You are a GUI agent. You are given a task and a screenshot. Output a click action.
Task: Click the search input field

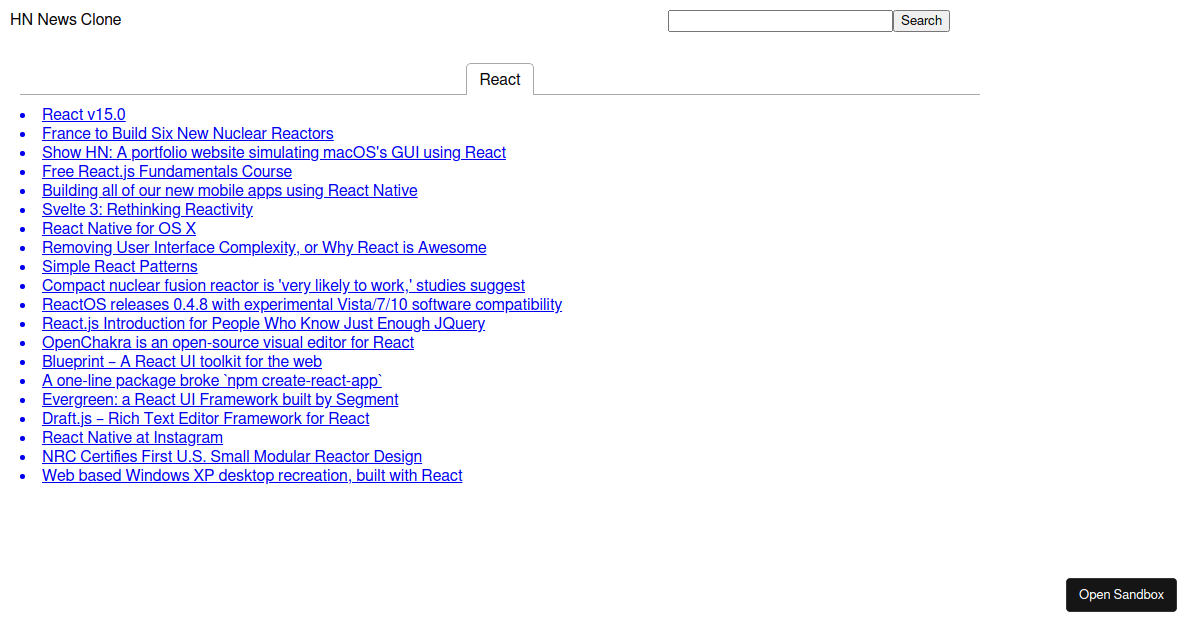pos(779,21)
